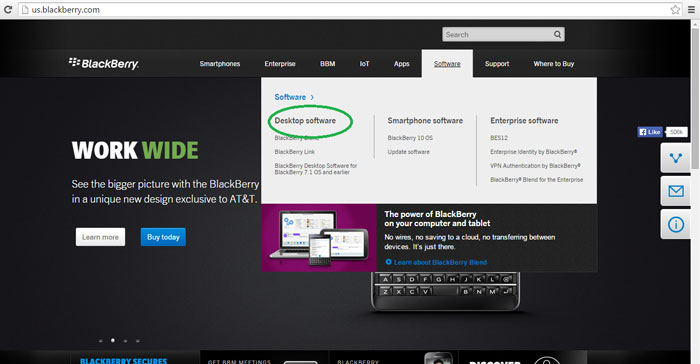The image size is (700, 364).
Task: Open the Apps menu
Action: click(402, 64)
